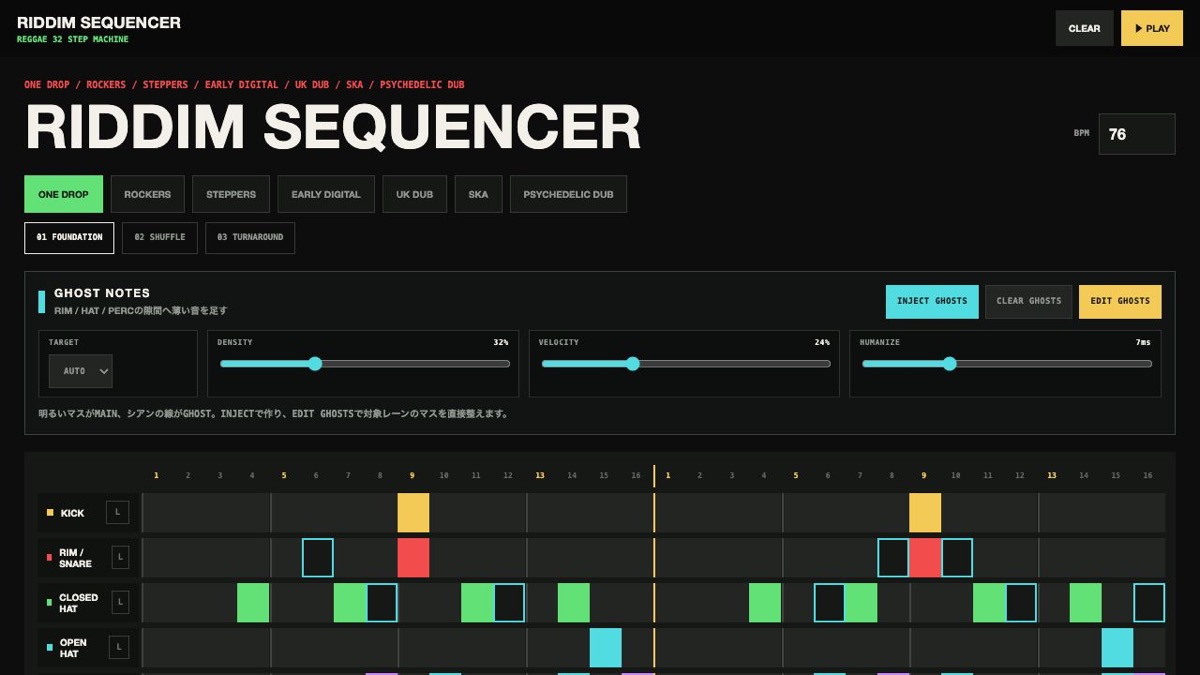The width and height of the screenshot is (1200, 675).
Task: Toggle Rim / Snare ghost step 8 second bar
Action: pos(893,558)
